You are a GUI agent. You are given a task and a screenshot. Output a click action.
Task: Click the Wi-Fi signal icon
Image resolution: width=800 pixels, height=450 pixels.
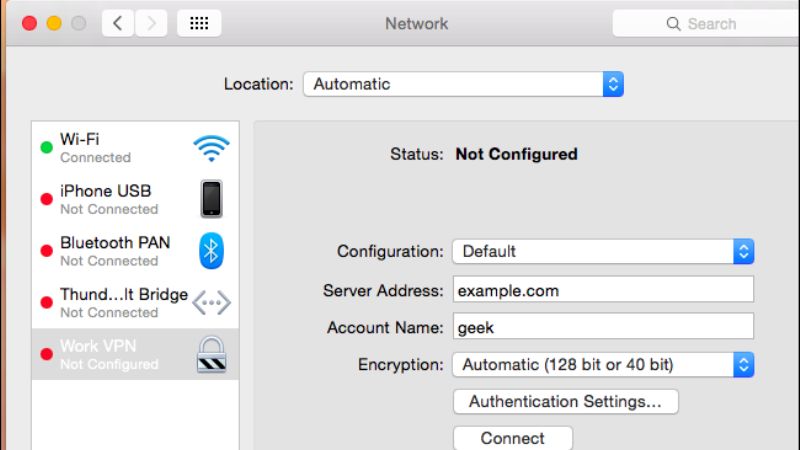pos(211,148)
